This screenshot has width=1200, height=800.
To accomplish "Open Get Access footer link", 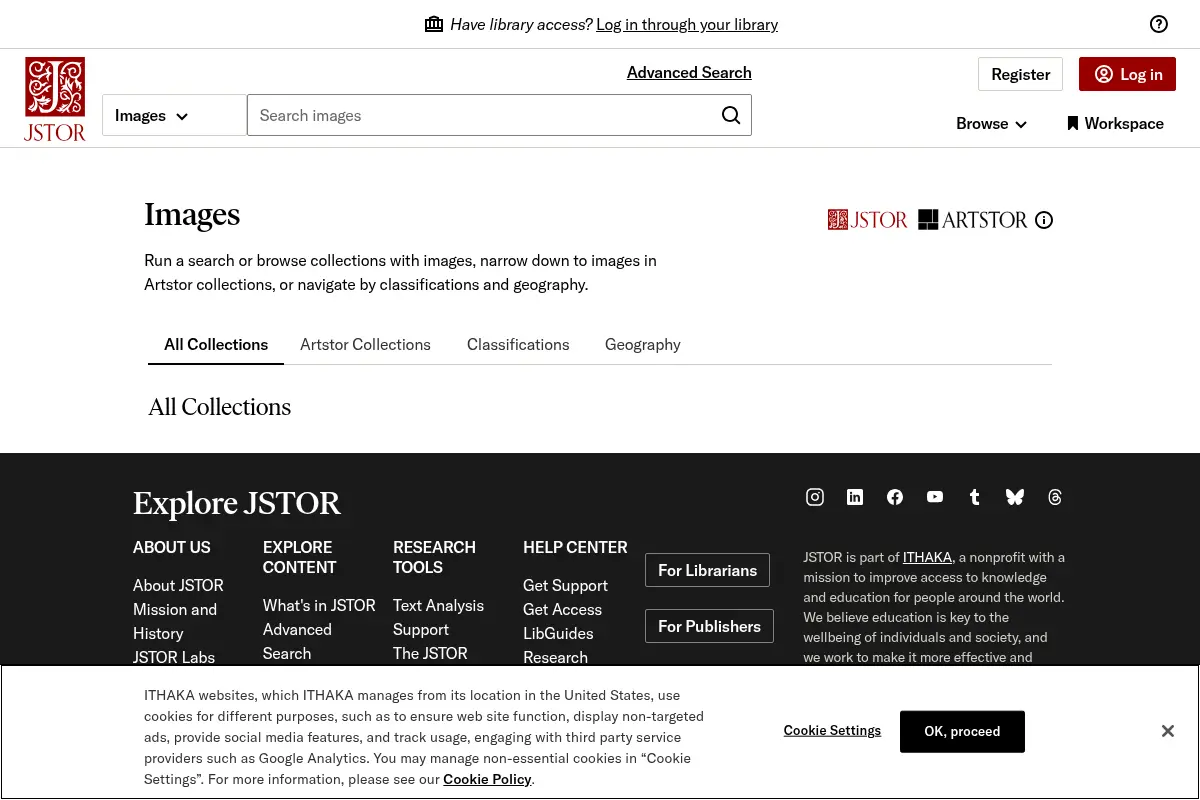I will [562, 609].
